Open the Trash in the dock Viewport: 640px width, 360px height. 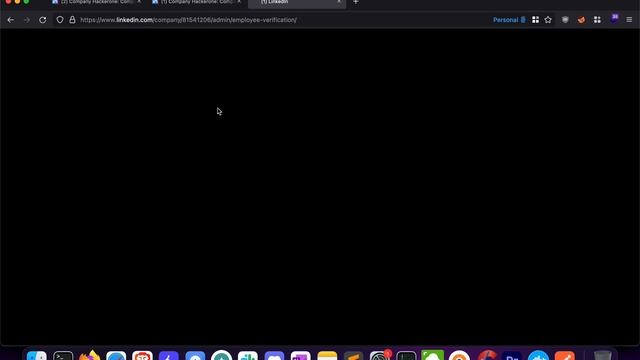point(602,356)
